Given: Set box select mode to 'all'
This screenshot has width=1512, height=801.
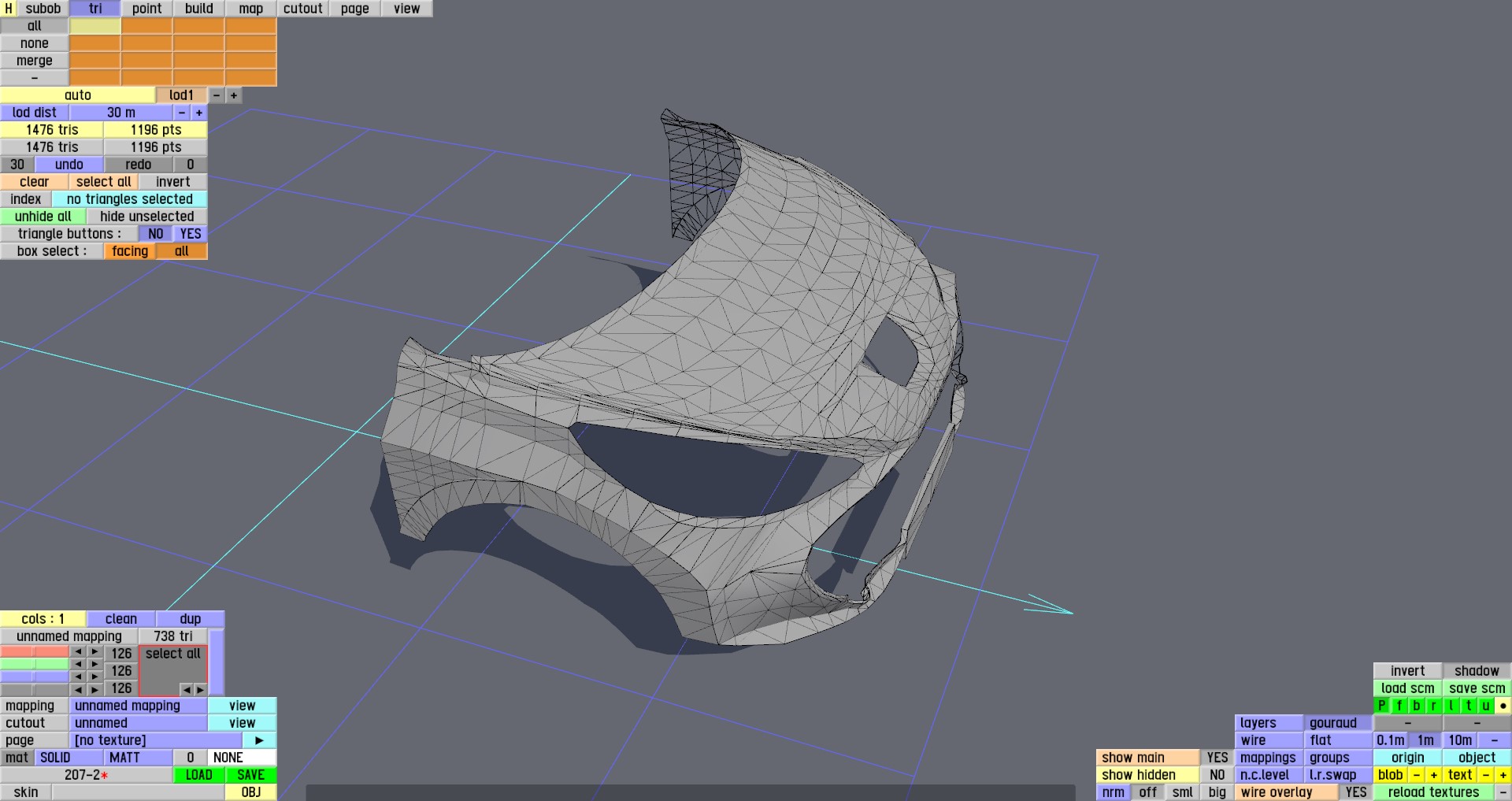Looking at the screenshot, I should pos(182,251).
